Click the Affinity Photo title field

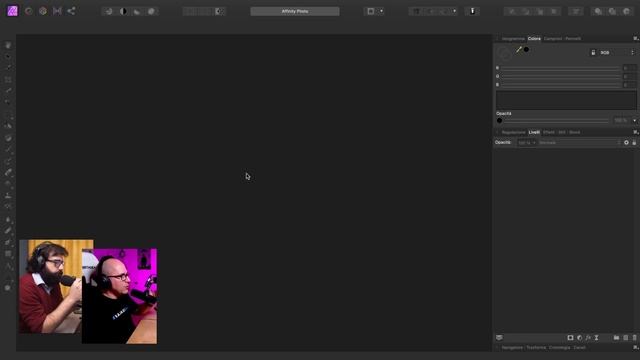point(295,11)
